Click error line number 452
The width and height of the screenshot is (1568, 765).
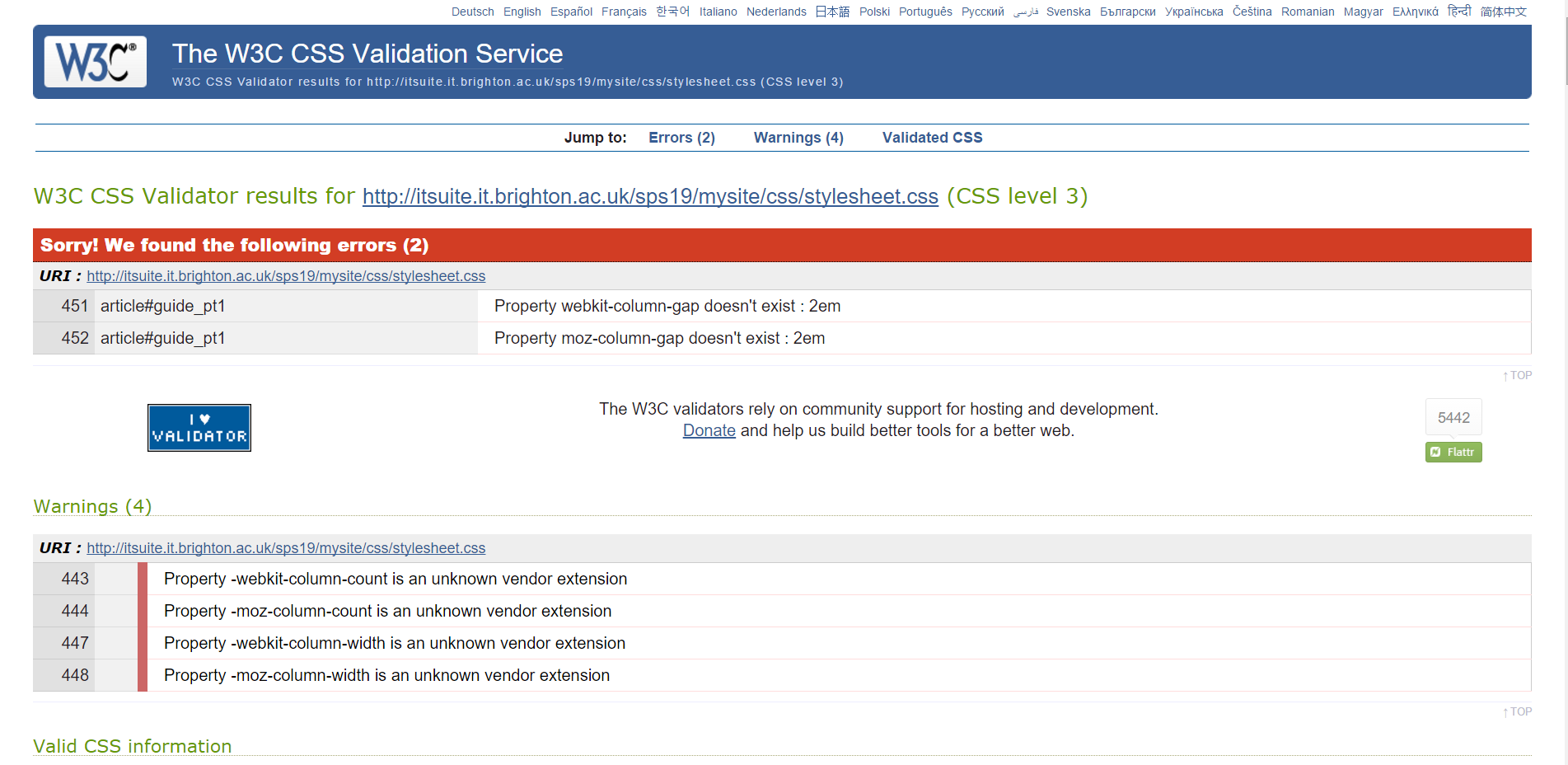click(74, 338)
